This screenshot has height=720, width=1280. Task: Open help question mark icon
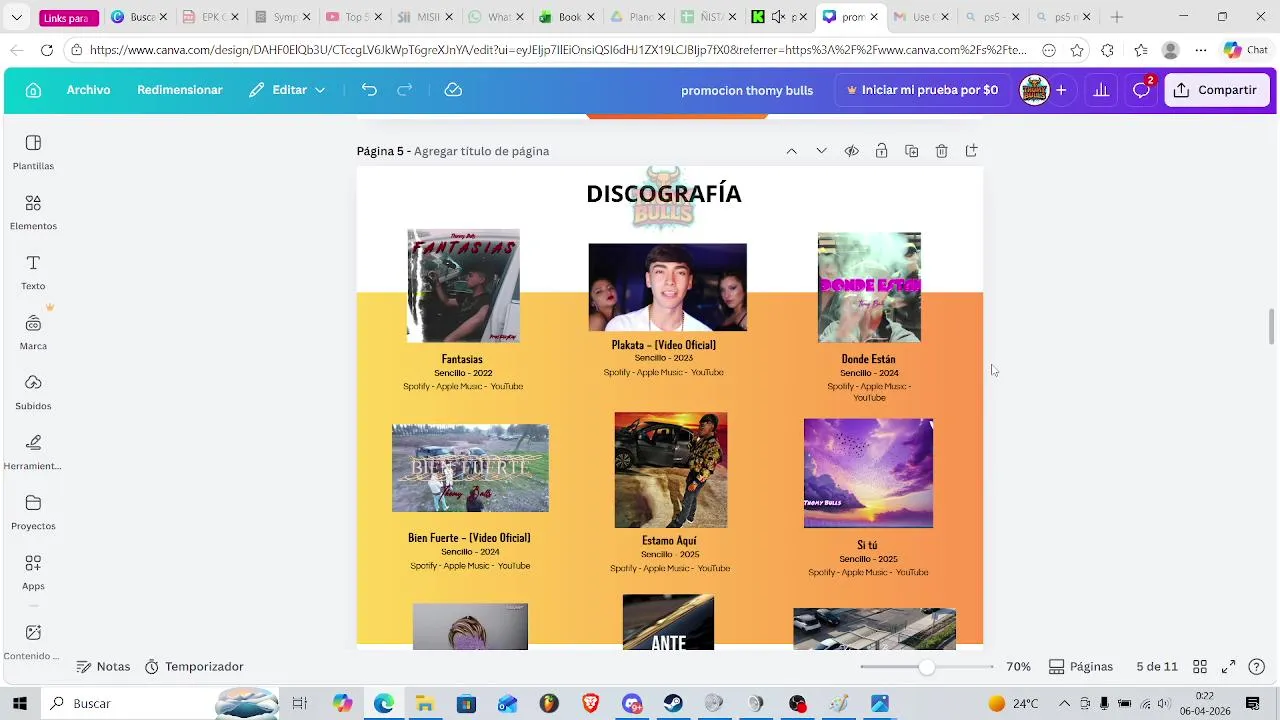coord(1257,667)
